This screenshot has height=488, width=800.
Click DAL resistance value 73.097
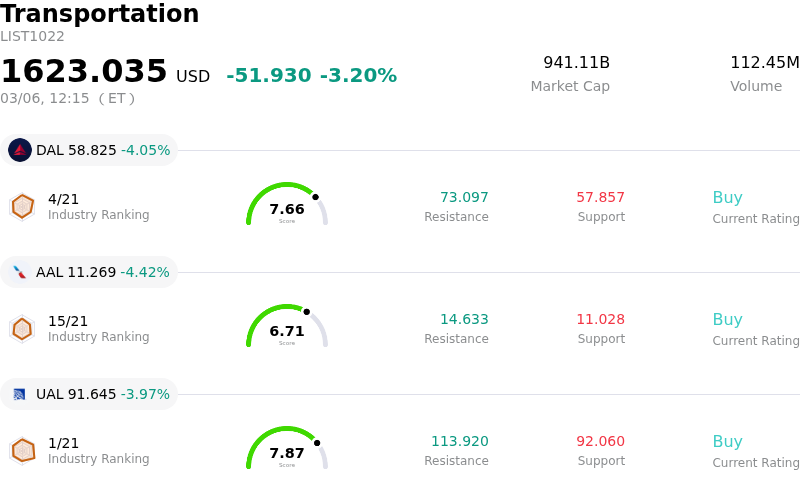coord(464,198)
